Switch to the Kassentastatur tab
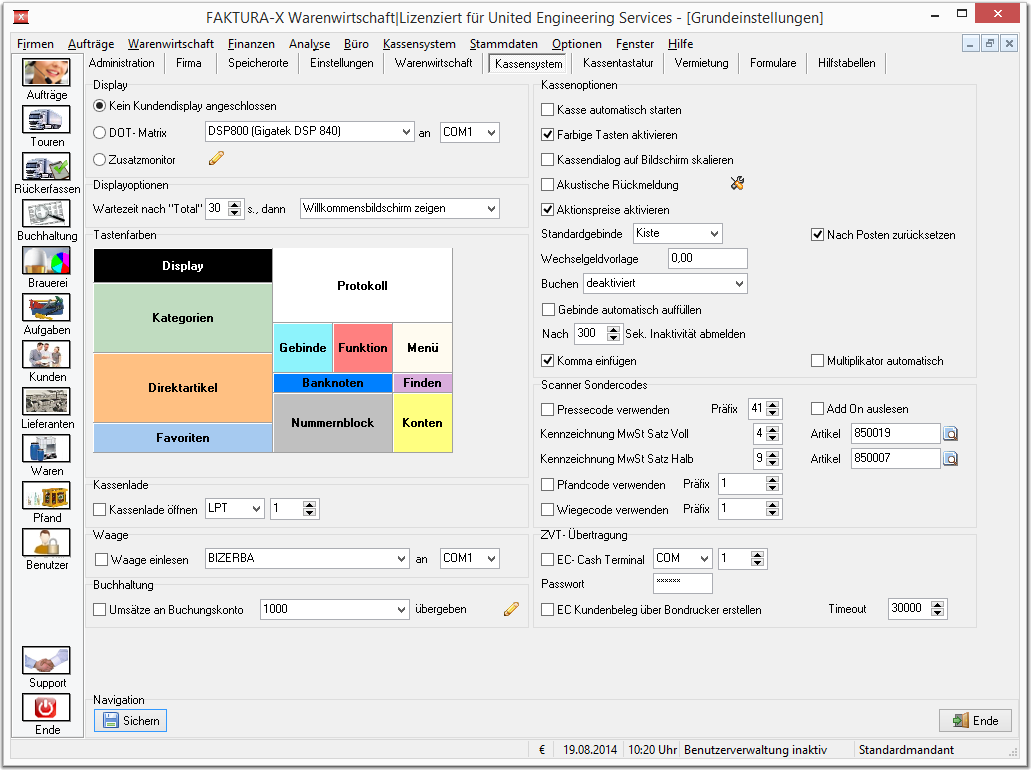The image size is (1031, 770). click(617, 63)
